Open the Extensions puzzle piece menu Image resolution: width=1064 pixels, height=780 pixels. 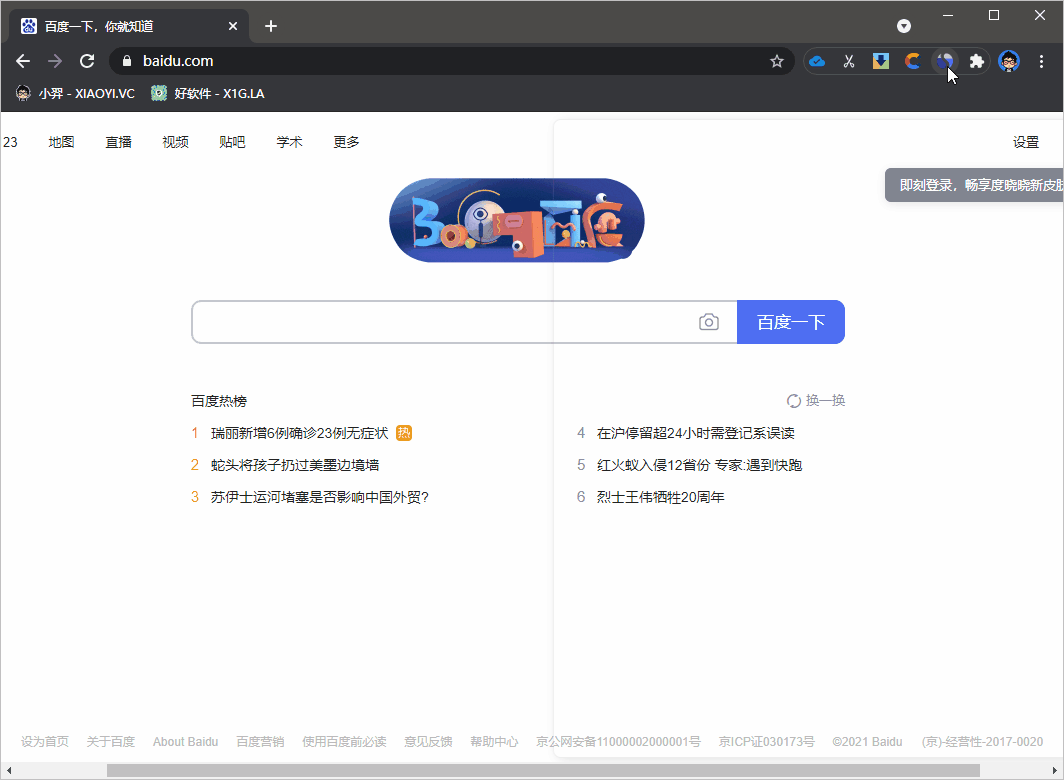[x=976, y=61]
